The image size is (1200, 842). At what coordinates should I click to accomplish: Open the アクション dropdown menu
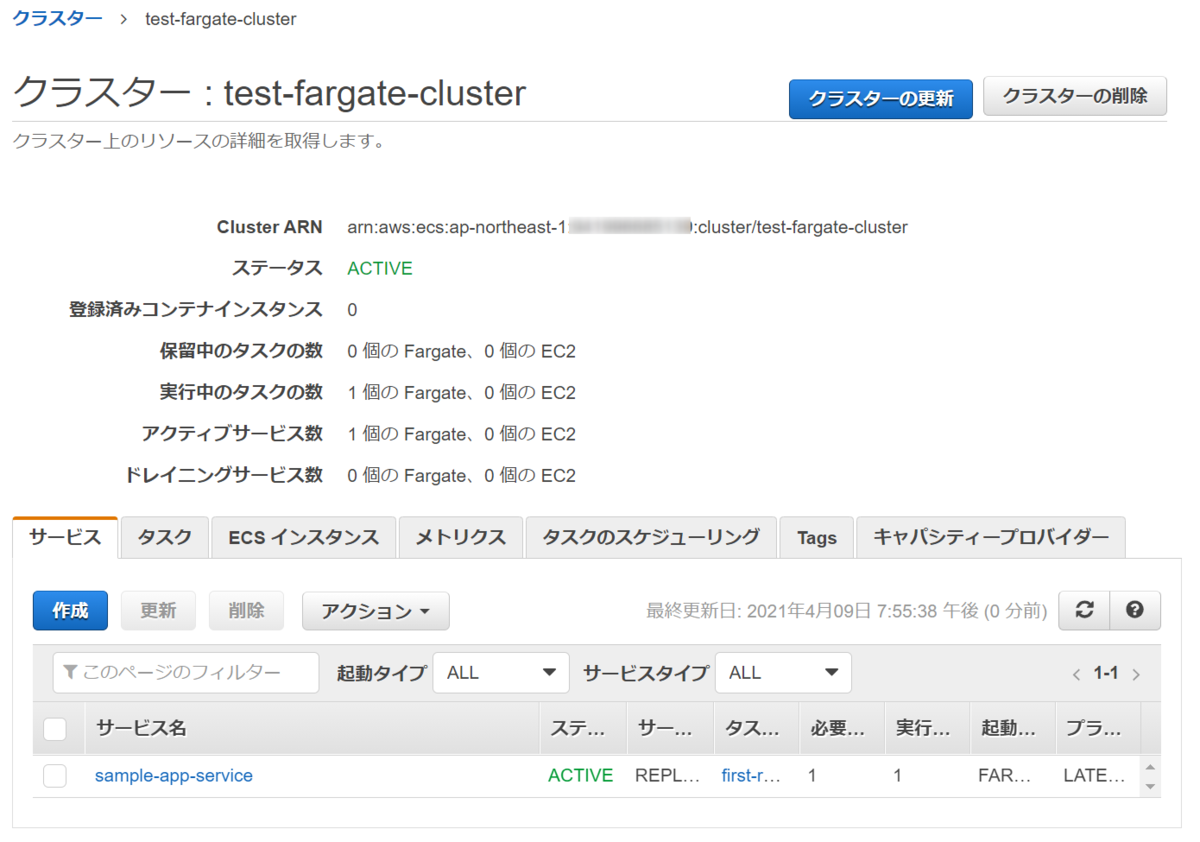click(x=376, y=611)
